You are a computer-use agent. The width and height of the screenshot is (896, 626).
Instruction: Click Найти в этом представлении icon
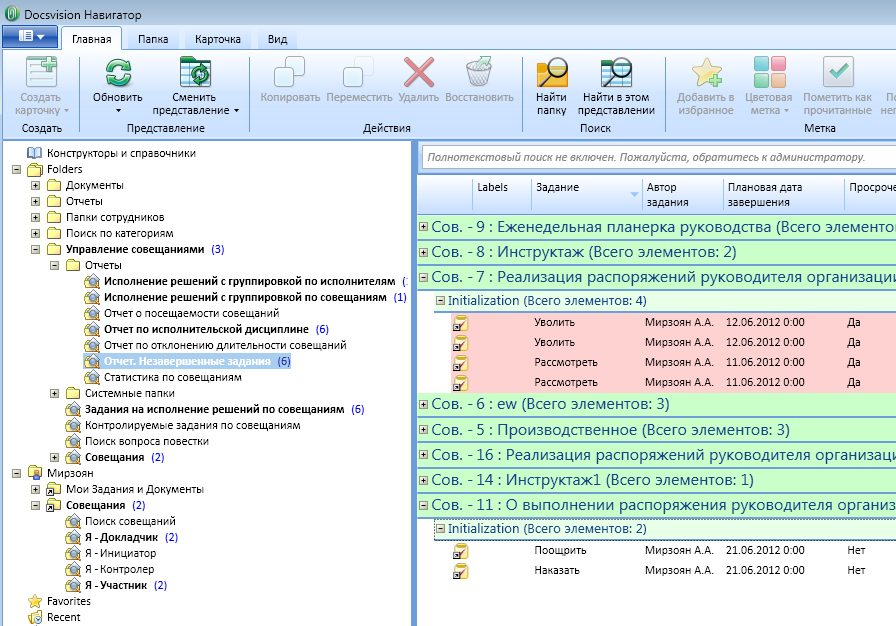coord(616,73)
